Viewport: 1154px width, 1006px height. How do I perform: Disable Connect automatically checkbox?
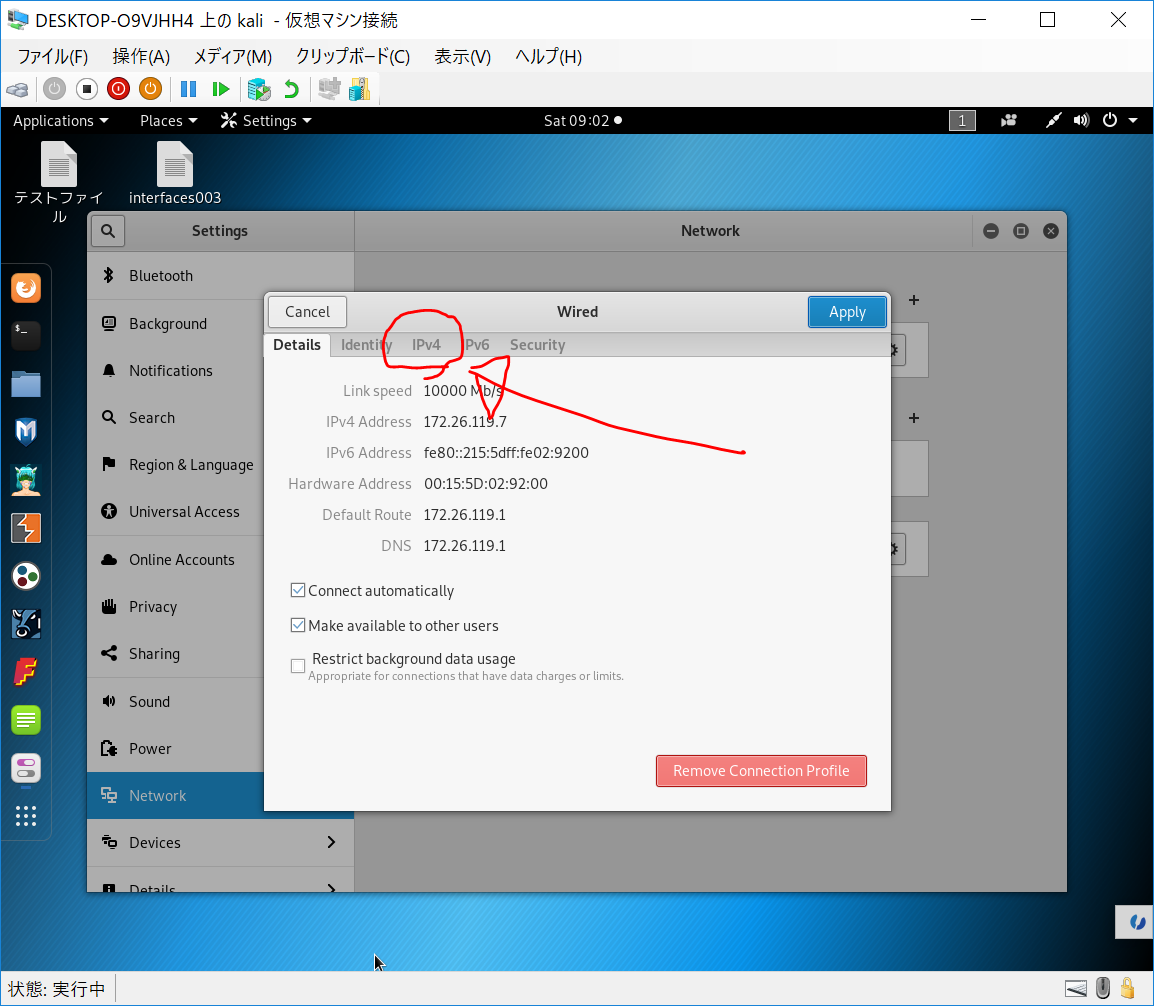[298, 591]
